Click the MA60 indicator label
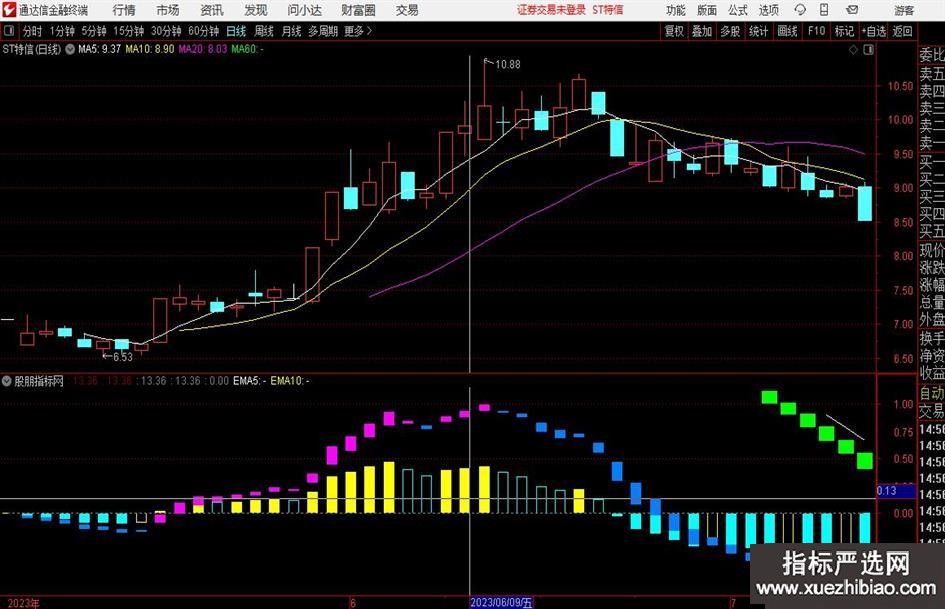Viewport: 945px width, 609px height. pyautogui.click(x=247, y=49)
